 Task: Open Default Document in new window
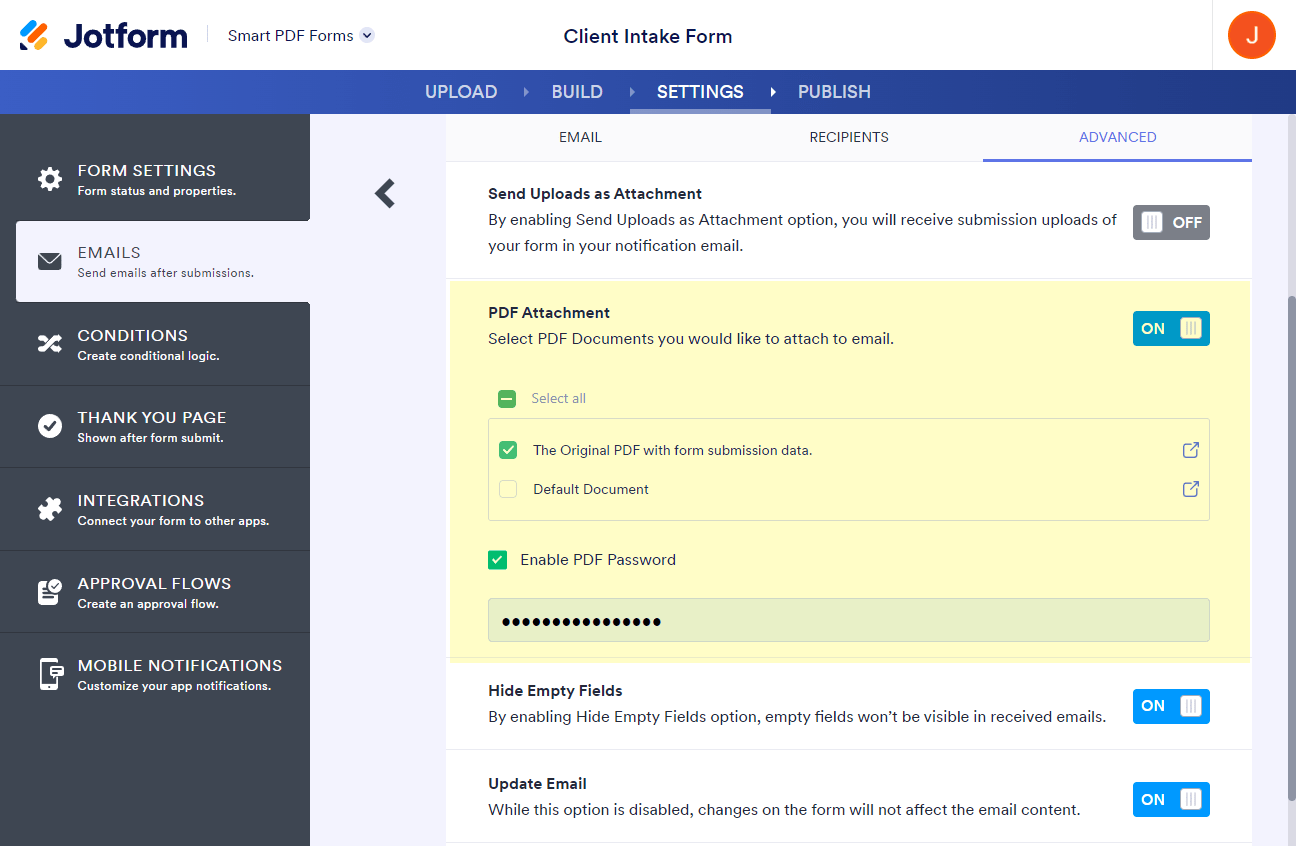click(1190, 489)
